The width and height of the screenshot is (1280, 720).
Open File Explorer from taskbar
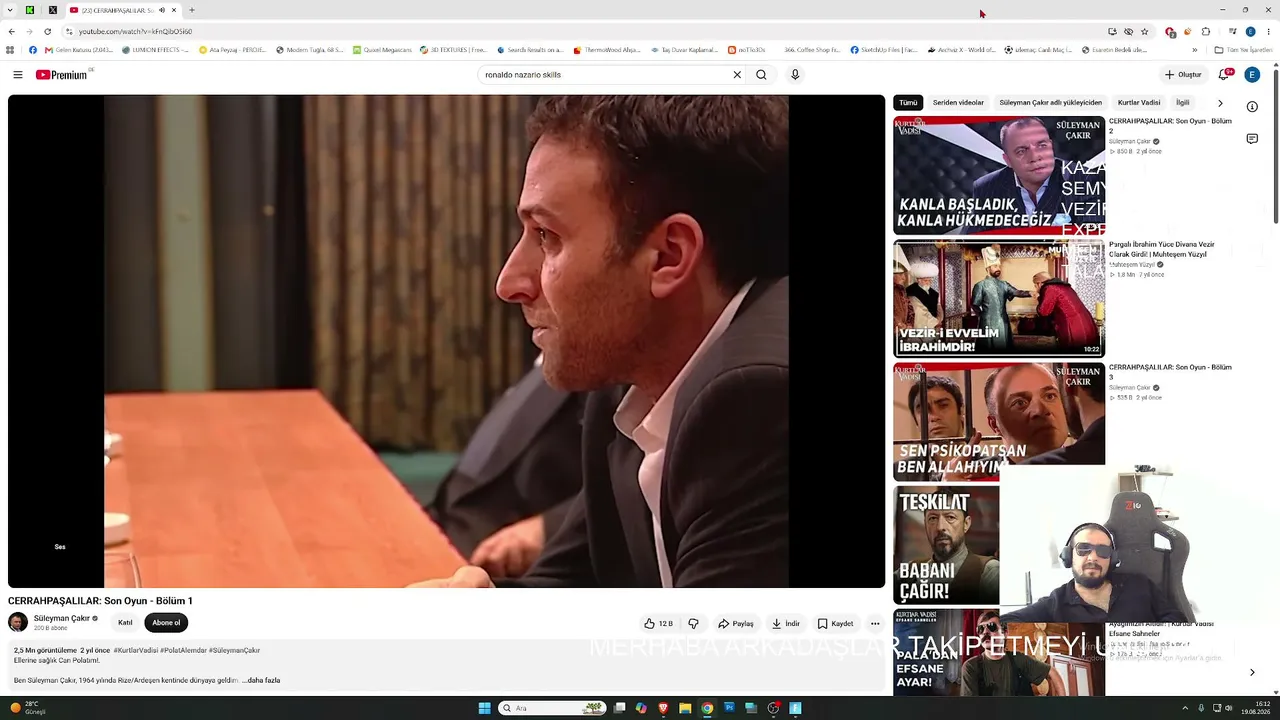click(x=685, y=708)
